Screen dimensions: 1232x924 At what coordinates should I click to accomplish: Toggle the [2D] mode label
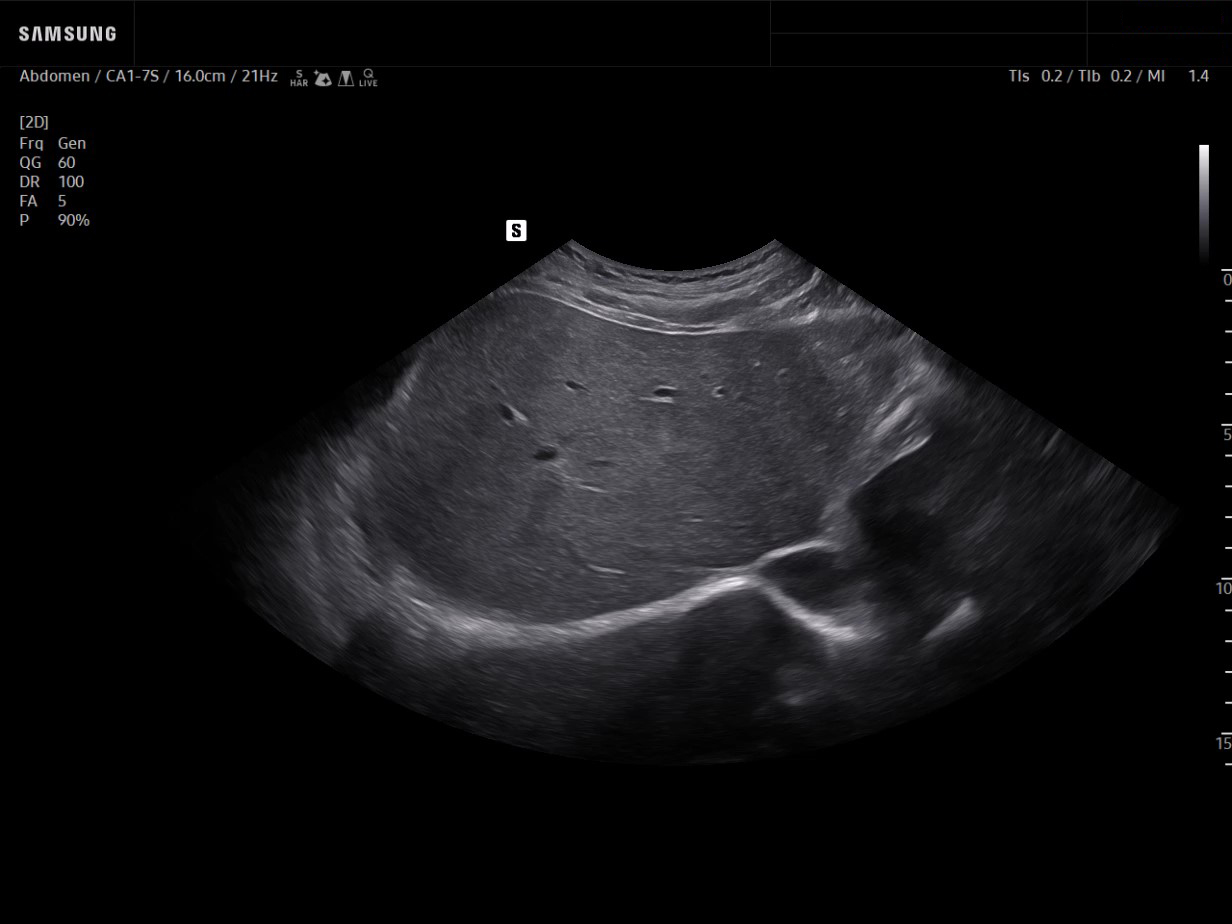(33, 121)
